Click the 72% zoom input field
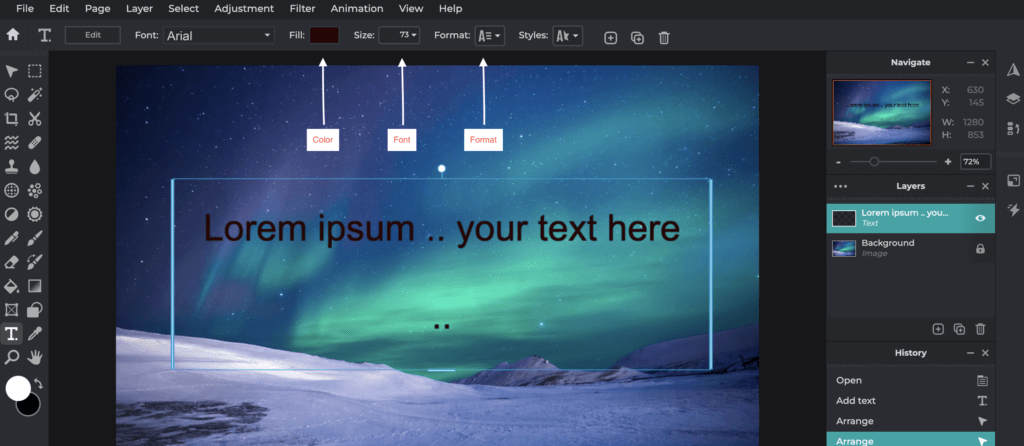Viewport: 1024px width, 446px height. [x=975, y=162]
